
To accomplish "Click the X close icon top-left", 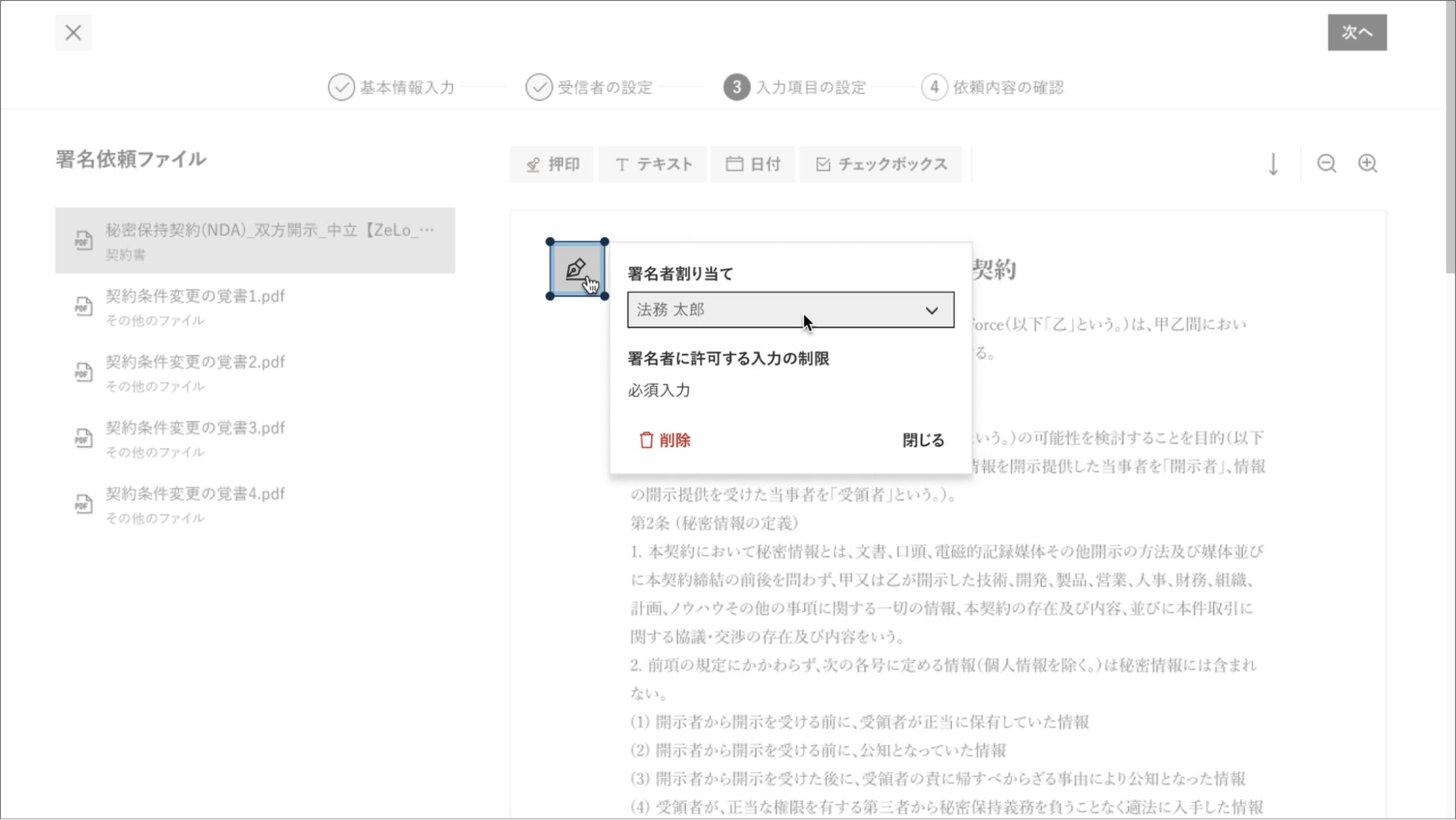I will (x=73, y=33).
